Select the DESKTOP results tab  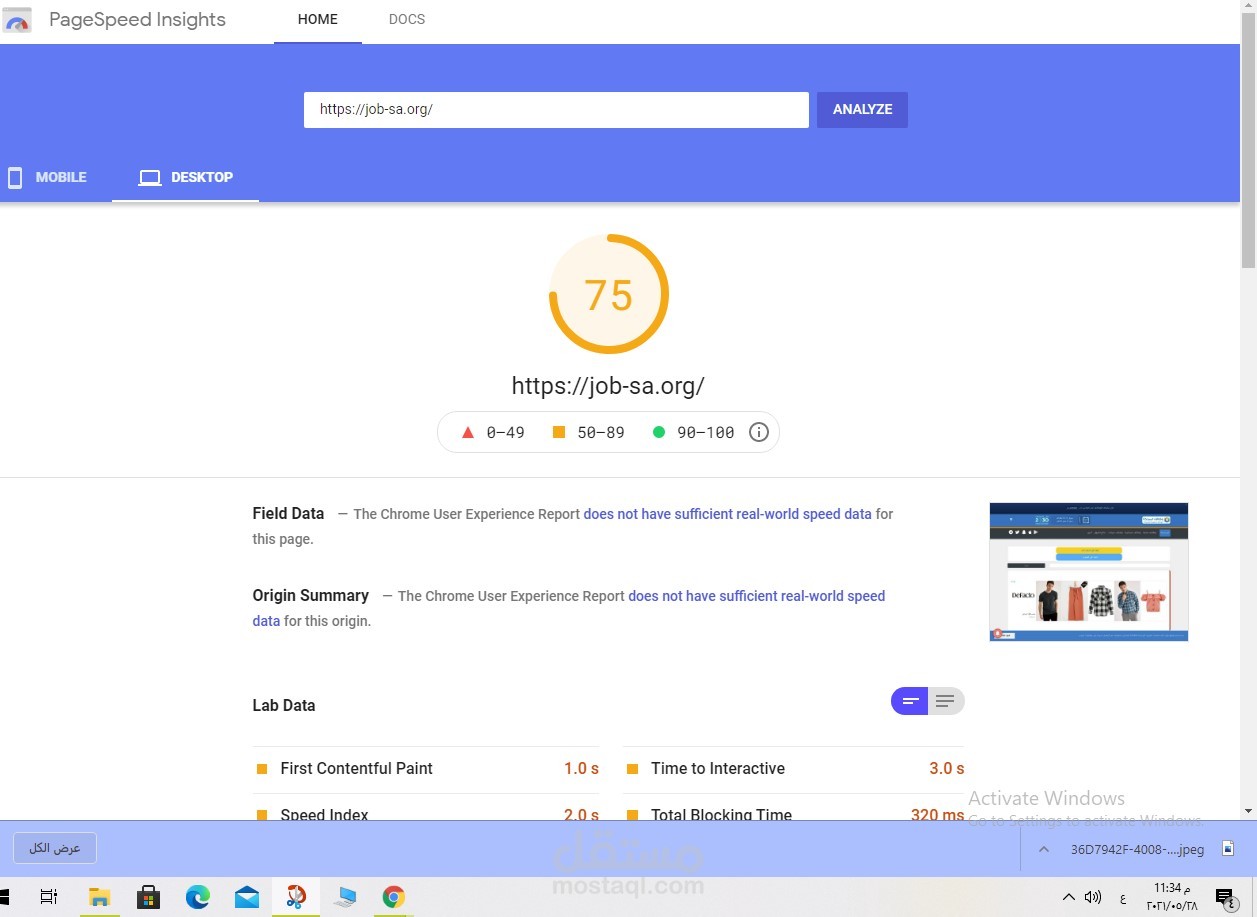click(x=186, y=177)
